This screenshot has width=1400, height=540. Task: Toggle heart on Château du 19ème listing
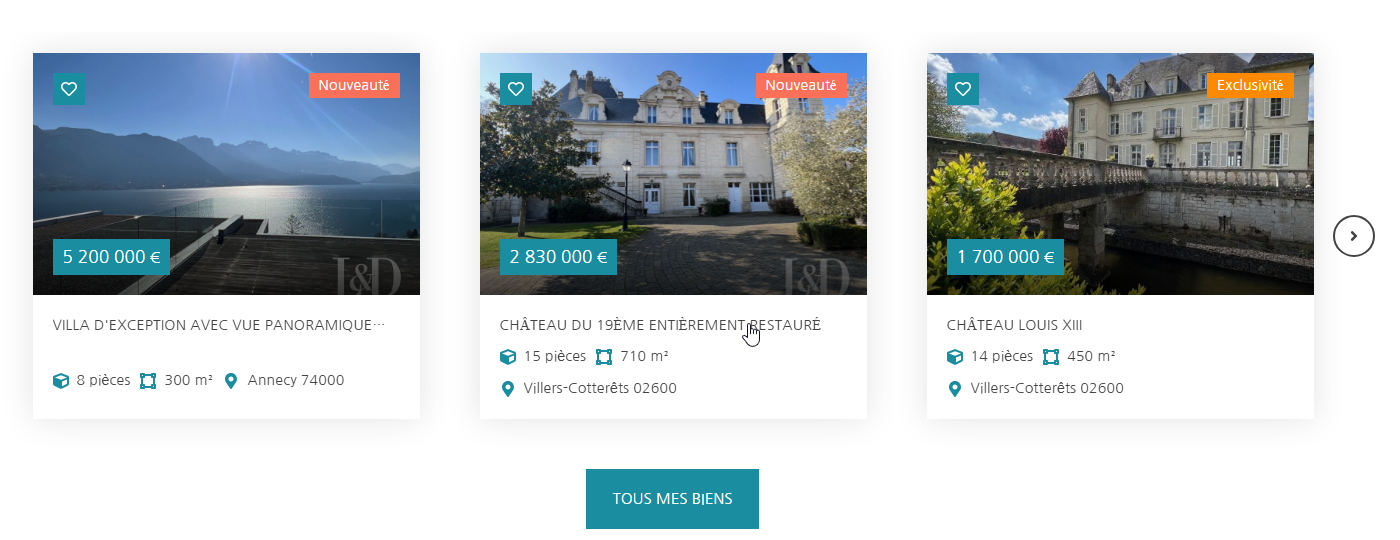pos(516,89)
